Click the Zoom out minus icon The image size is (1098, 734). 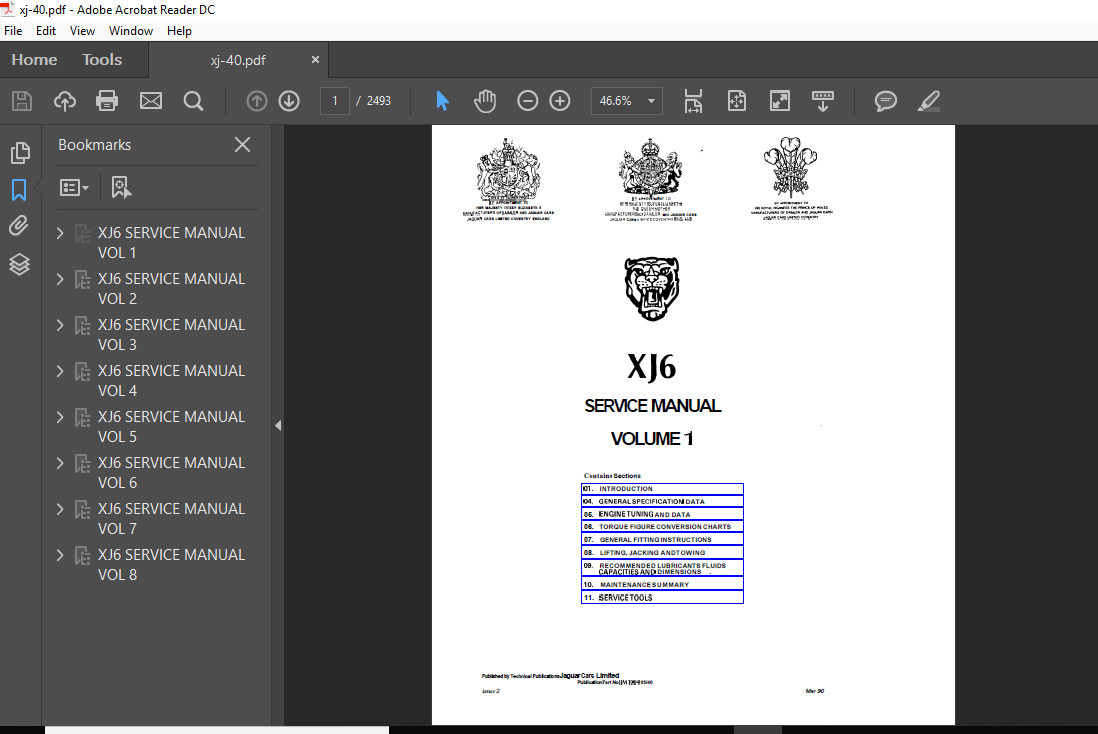click(x=527, y=101)
